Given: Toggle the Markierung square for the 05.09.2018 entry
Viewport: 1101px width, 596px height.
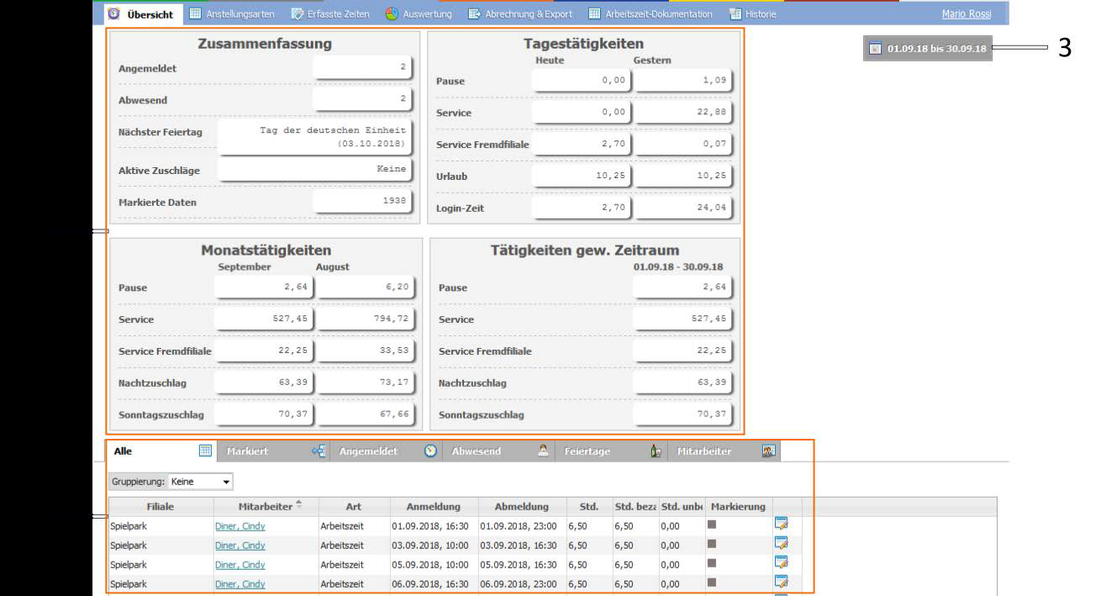Looking at the screenshot, I should pyautogui.click(x=712, y=563).
